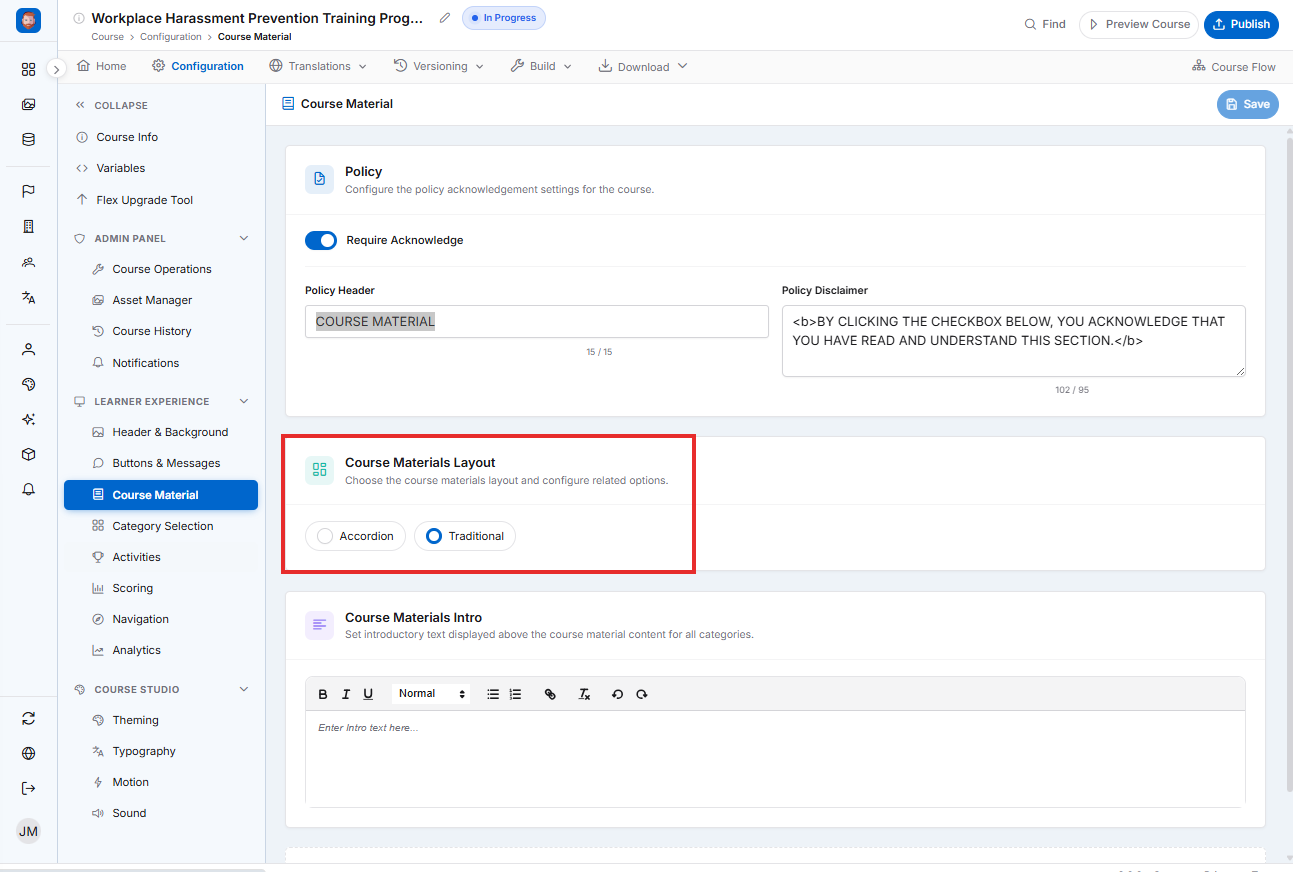Click into the Policy Header input field
Viewport: 1293px width, 872px height.
(x=537, y=322)
